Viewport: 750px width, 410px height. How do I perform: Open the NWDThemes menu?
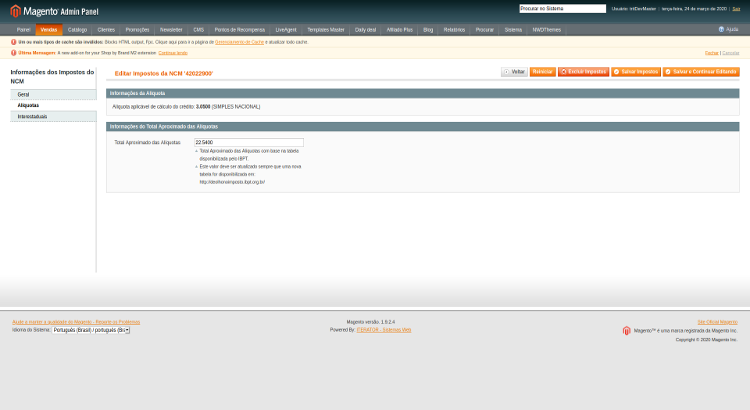tap(547, 30)
